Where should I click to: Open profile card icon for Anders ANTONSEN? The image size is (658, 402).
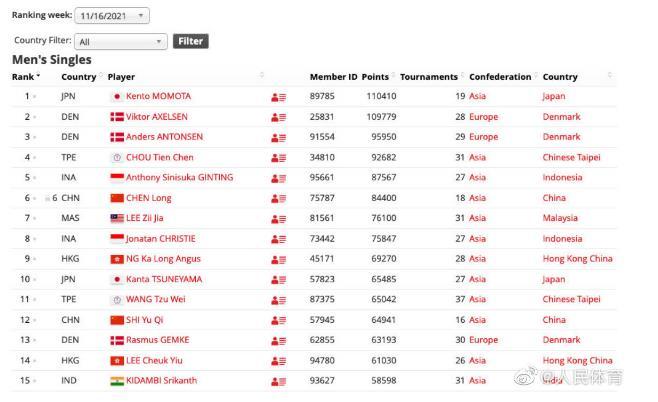(278, 138)
